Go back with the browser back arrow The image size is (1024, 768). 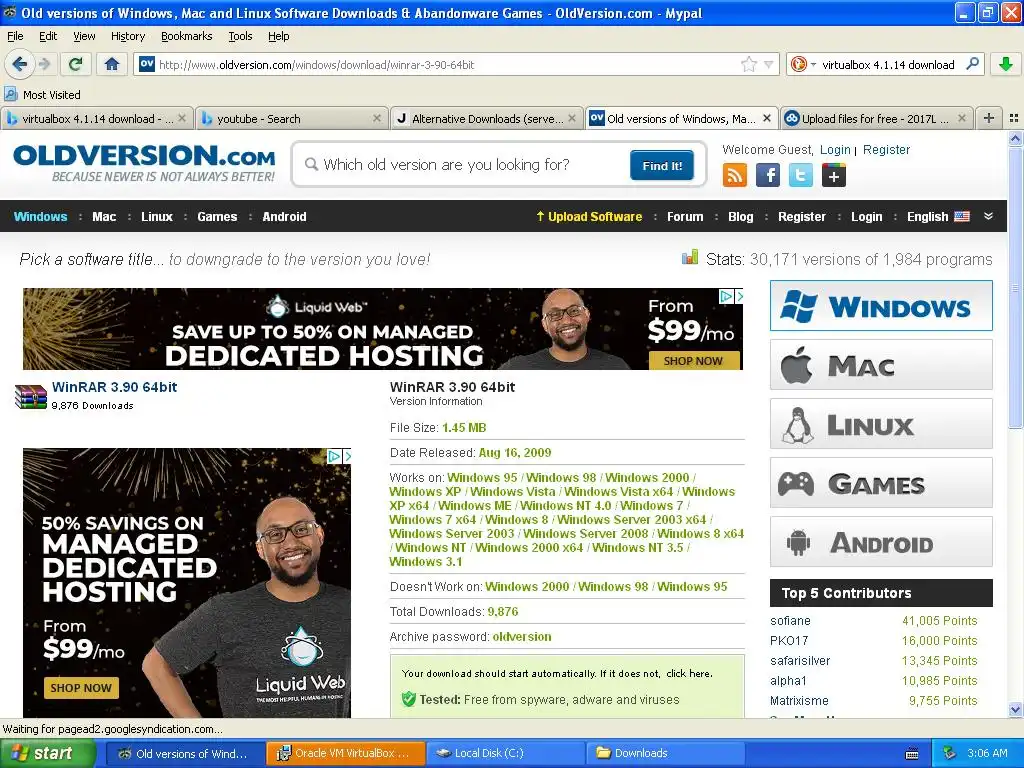tap(19, 64)
